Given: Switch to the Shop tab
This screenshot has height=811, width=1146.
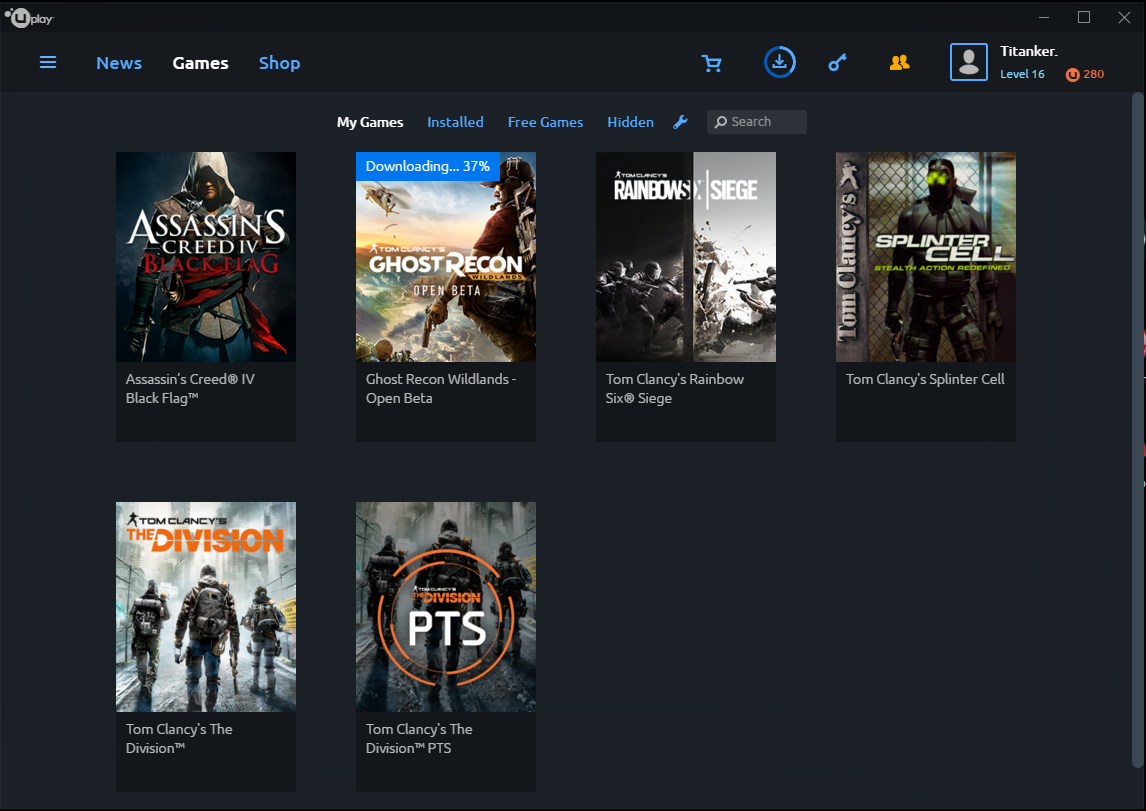Looking at the screenshot, I should 279,63.
